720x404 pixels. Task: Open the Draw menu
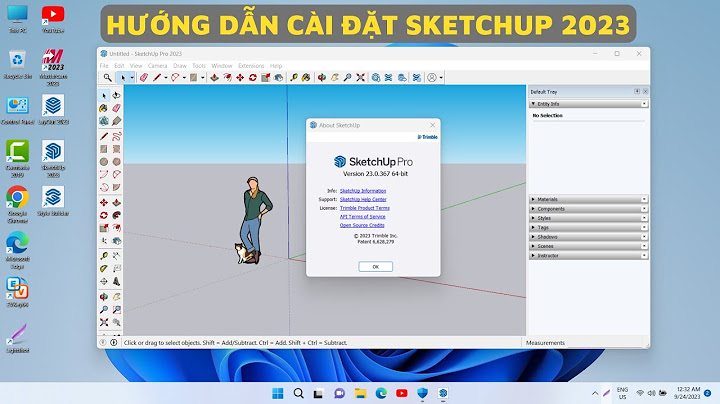click(x=180, y=66)
